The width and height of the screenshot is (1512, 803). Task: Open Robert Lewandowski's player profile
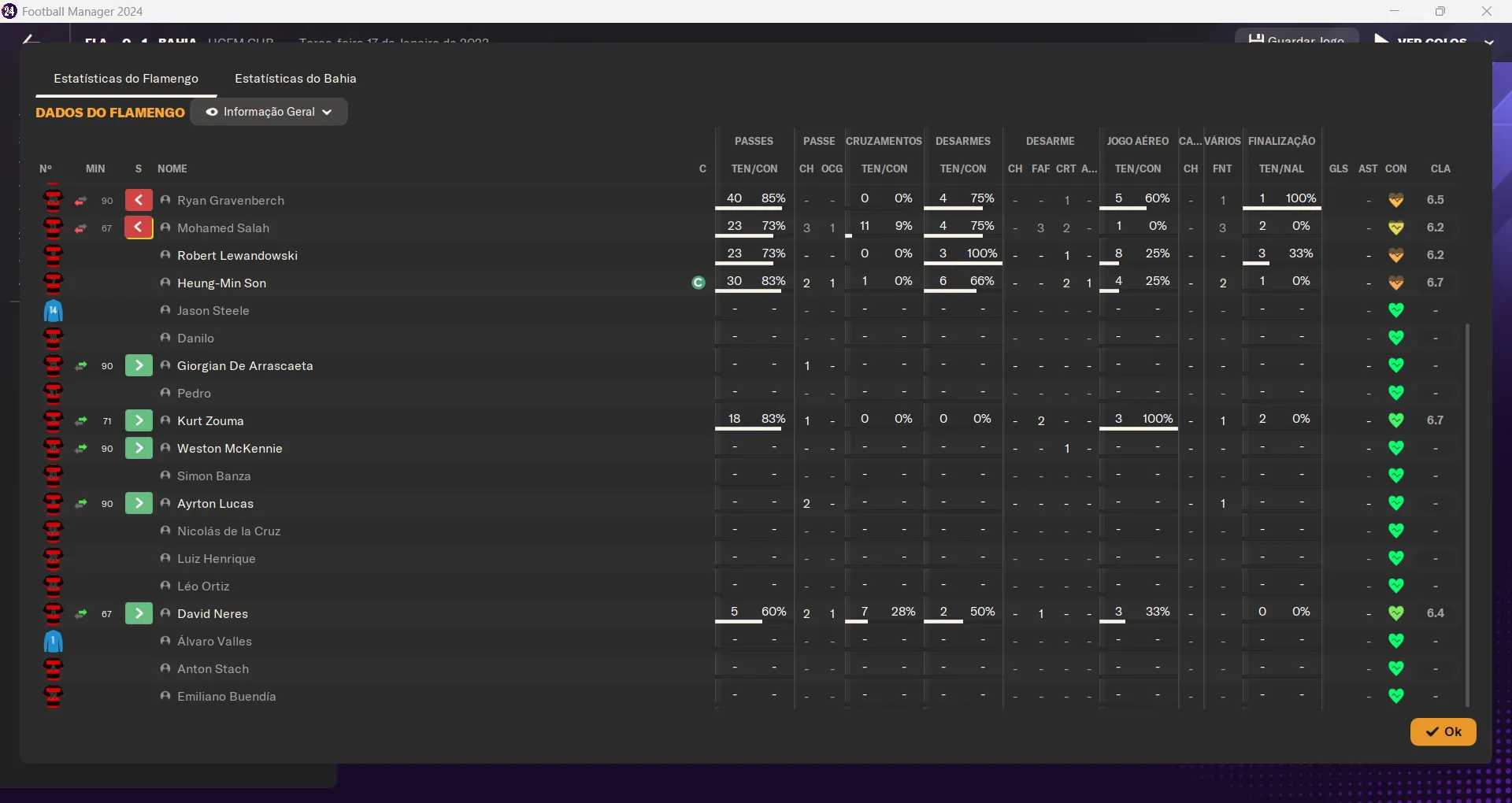[237, 256]
